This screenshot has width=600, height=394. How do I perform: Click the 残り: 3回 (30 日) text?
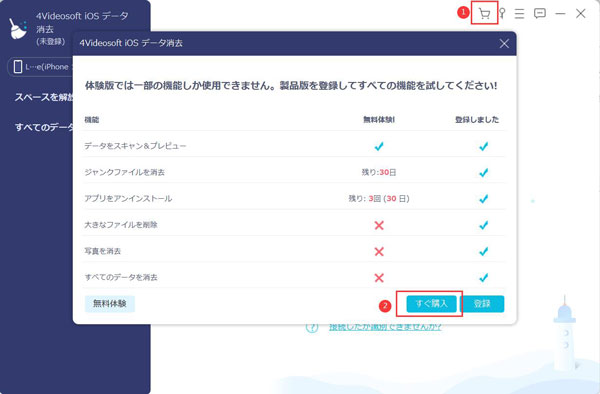[x=379, y=199]
